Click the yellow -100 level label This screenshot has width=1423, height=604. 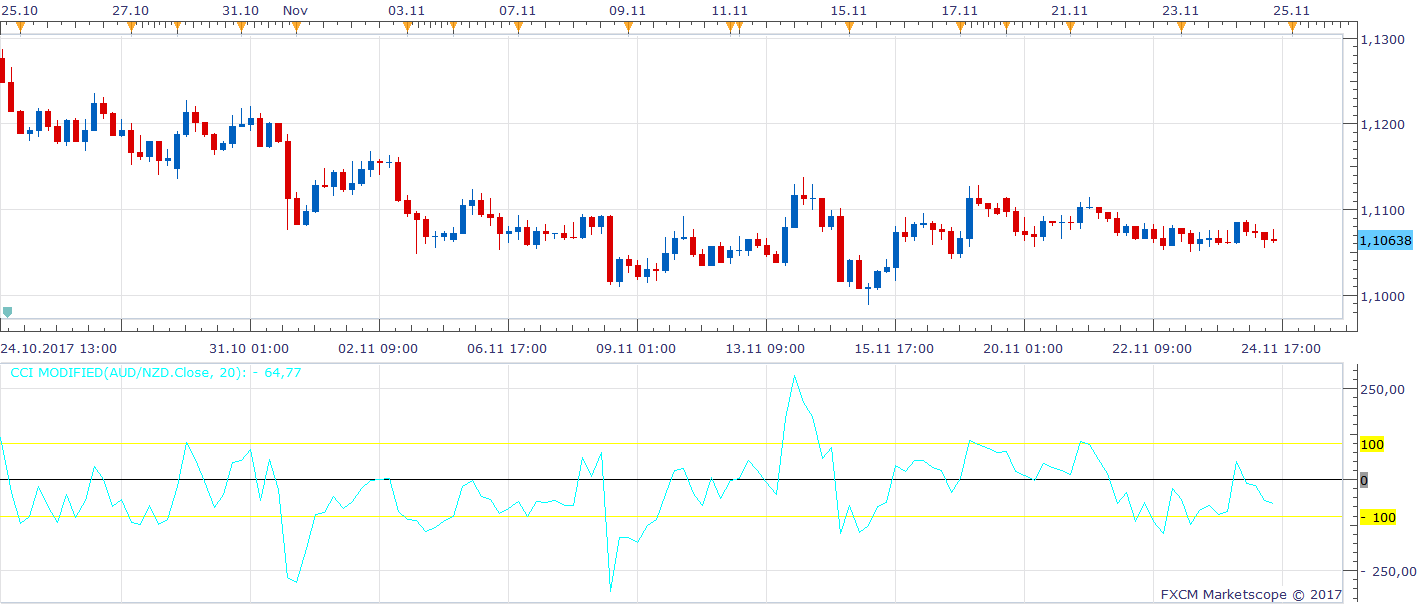[1378, 517]
